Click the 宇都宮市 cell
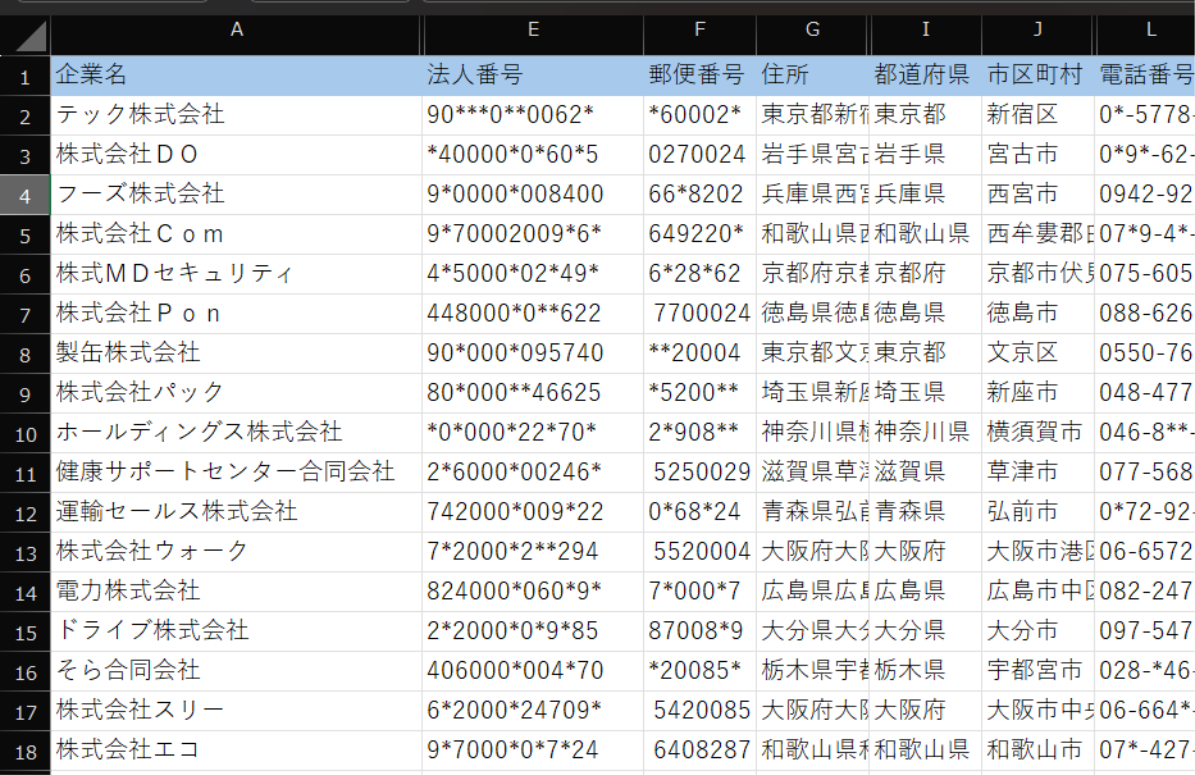Image resolution: width=1195 pixels, height=775 pixels. point(1038,670)
